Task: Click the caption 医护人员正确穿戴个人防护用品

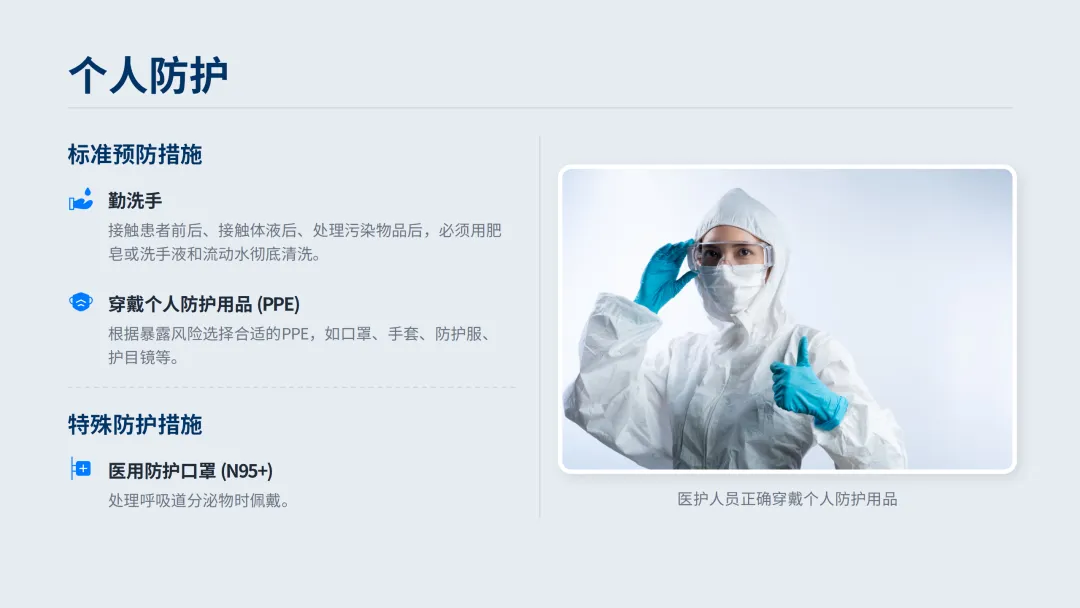Action: pos(787,499)
